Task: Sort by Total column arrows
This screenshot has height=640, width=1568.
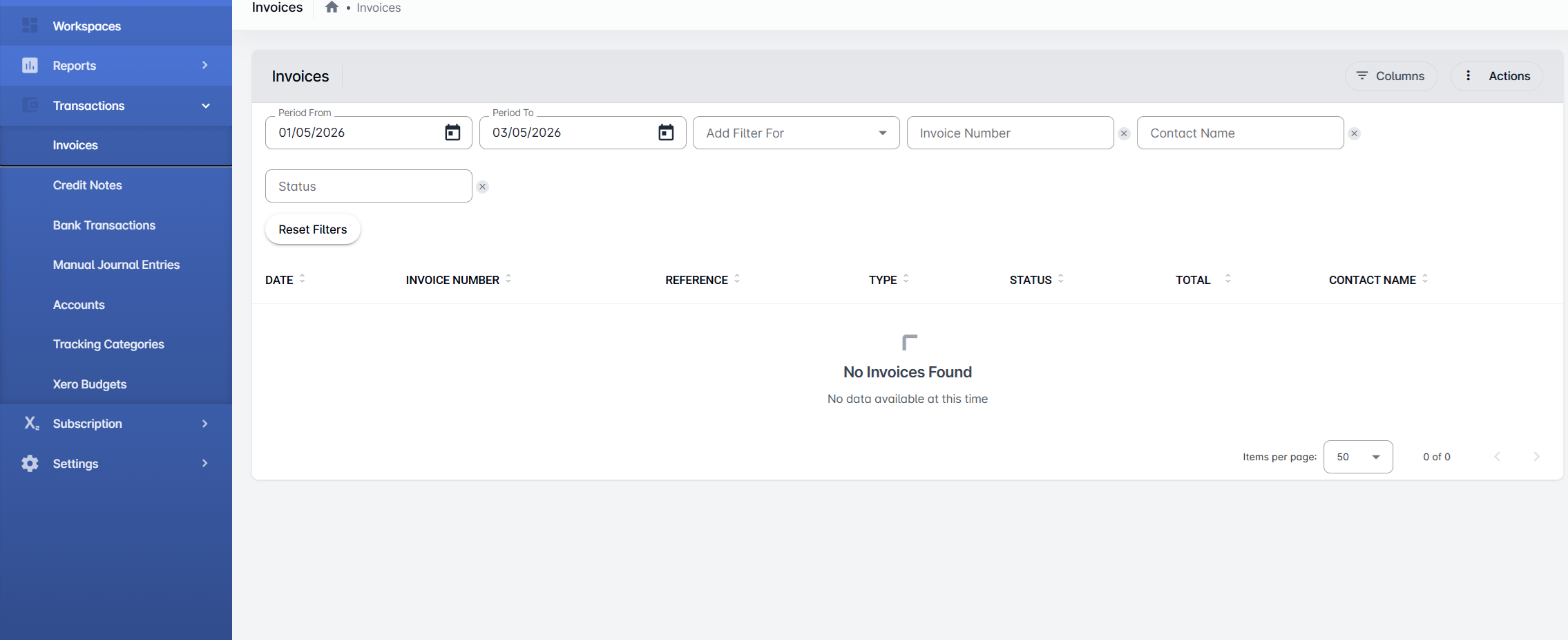Action: tap(1227, 279)
